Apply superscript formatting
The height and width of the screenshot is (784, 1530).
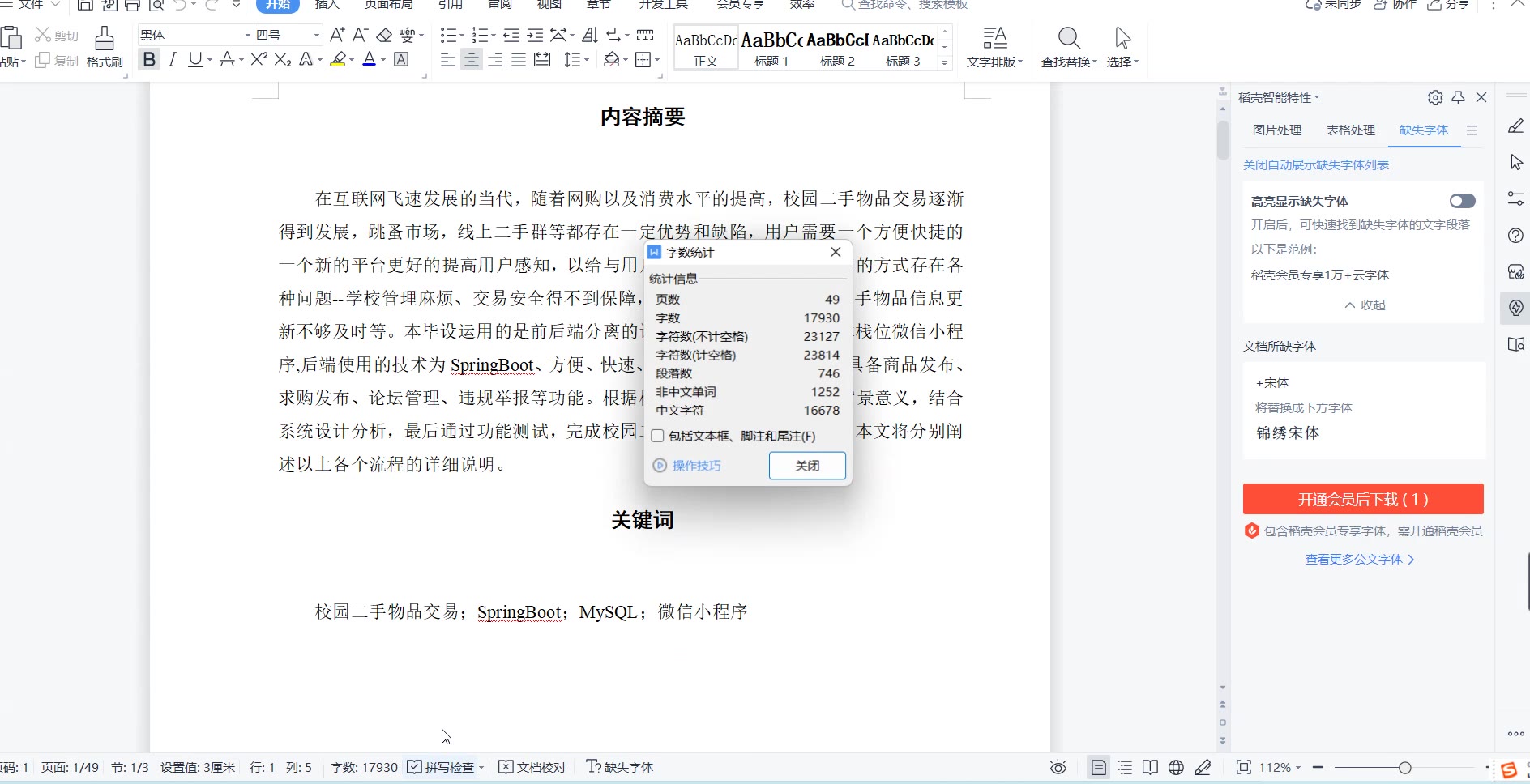(x=259, y=59)
